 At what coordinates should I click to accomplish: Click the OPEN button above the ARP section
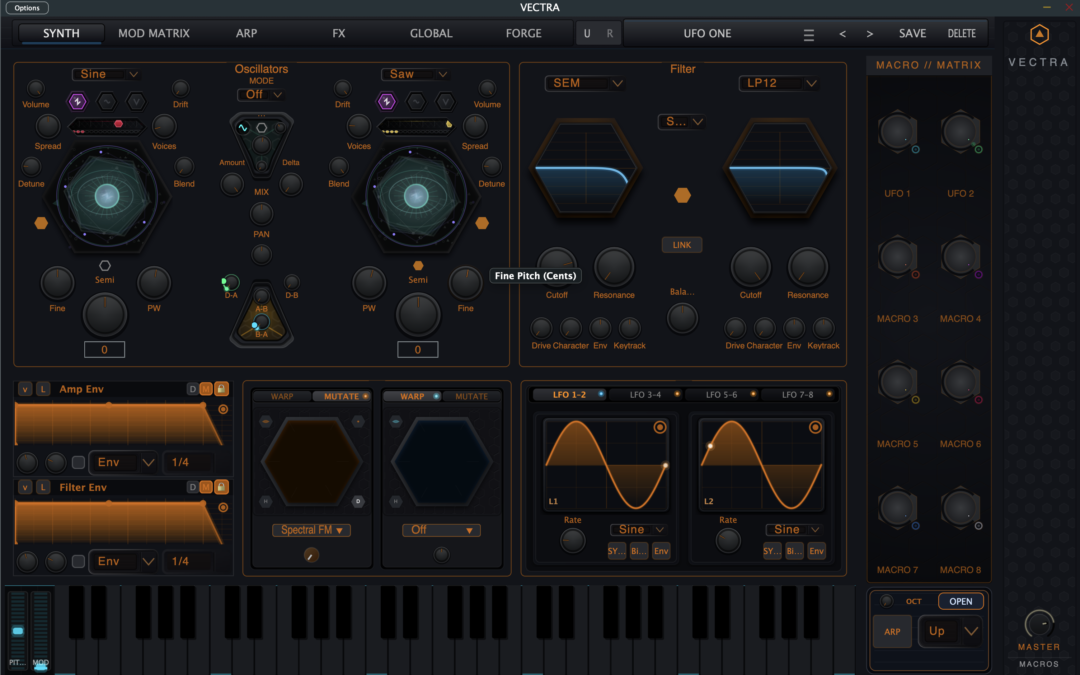961,601
